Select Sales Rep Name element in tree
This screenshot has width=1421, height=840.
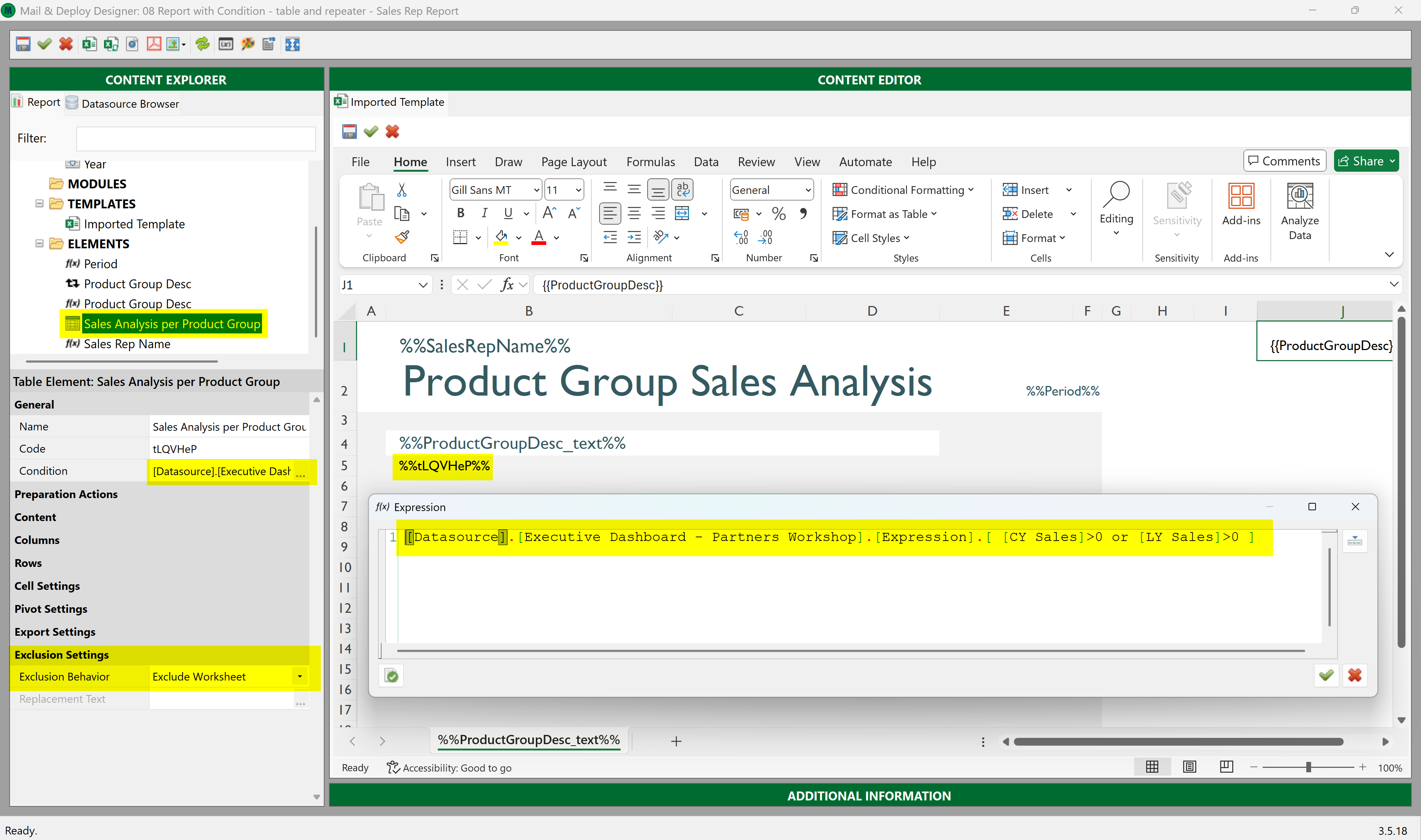coord(127,343)
